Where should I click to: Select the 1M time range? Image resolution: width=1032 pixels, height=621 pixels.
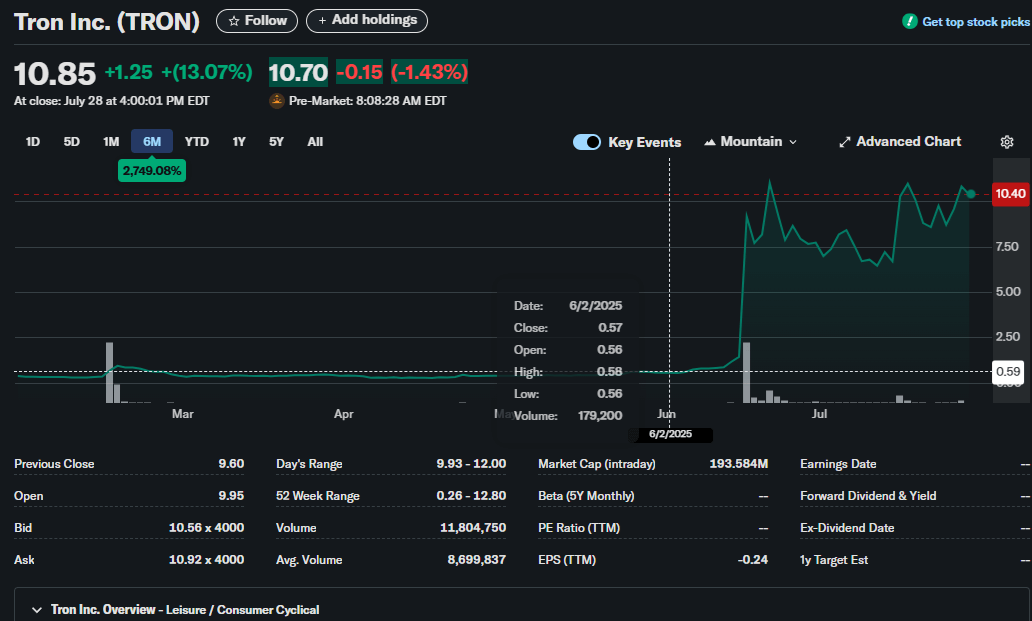[111, 141]
